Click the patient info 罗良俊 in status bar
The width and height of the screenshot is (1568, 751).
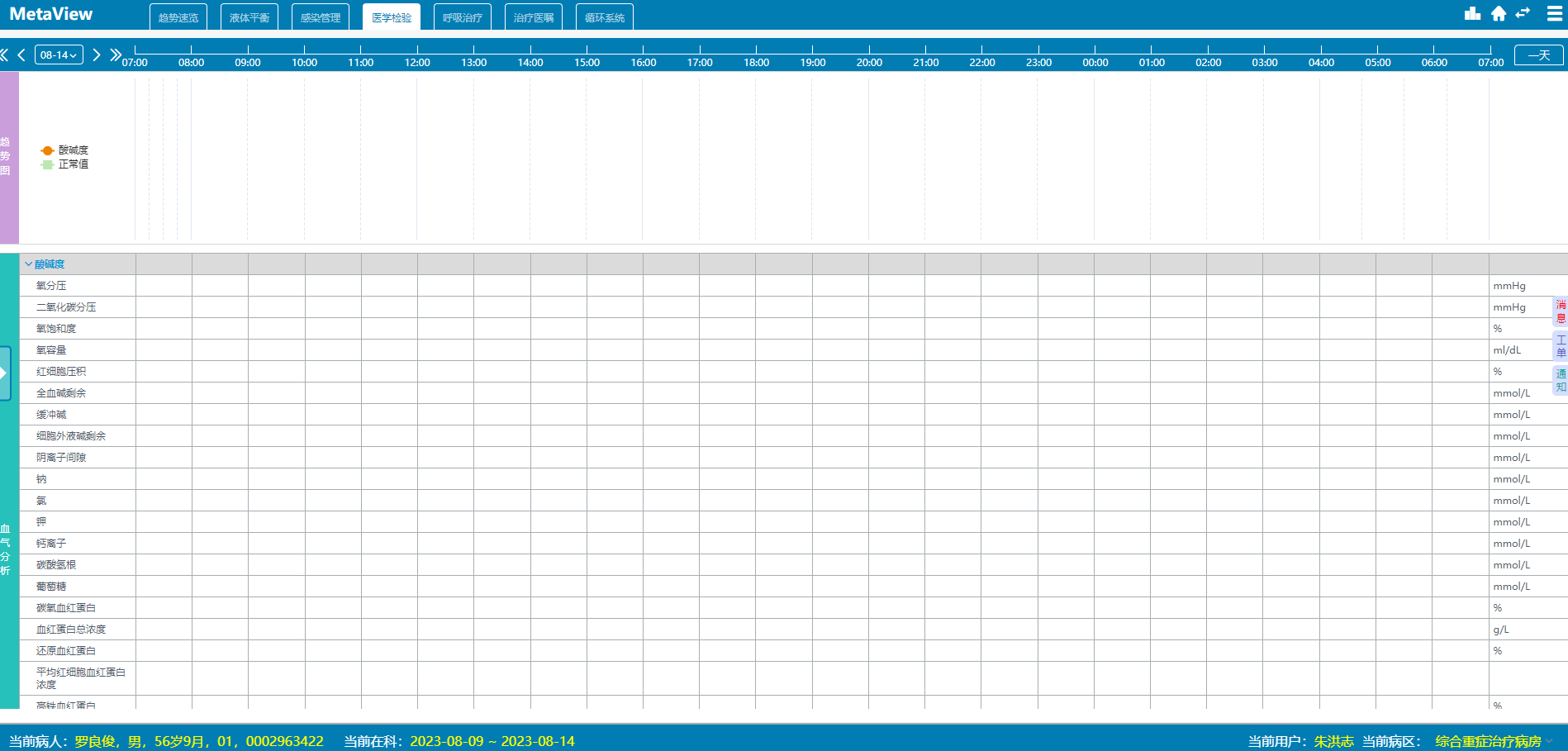coord(198,741)
